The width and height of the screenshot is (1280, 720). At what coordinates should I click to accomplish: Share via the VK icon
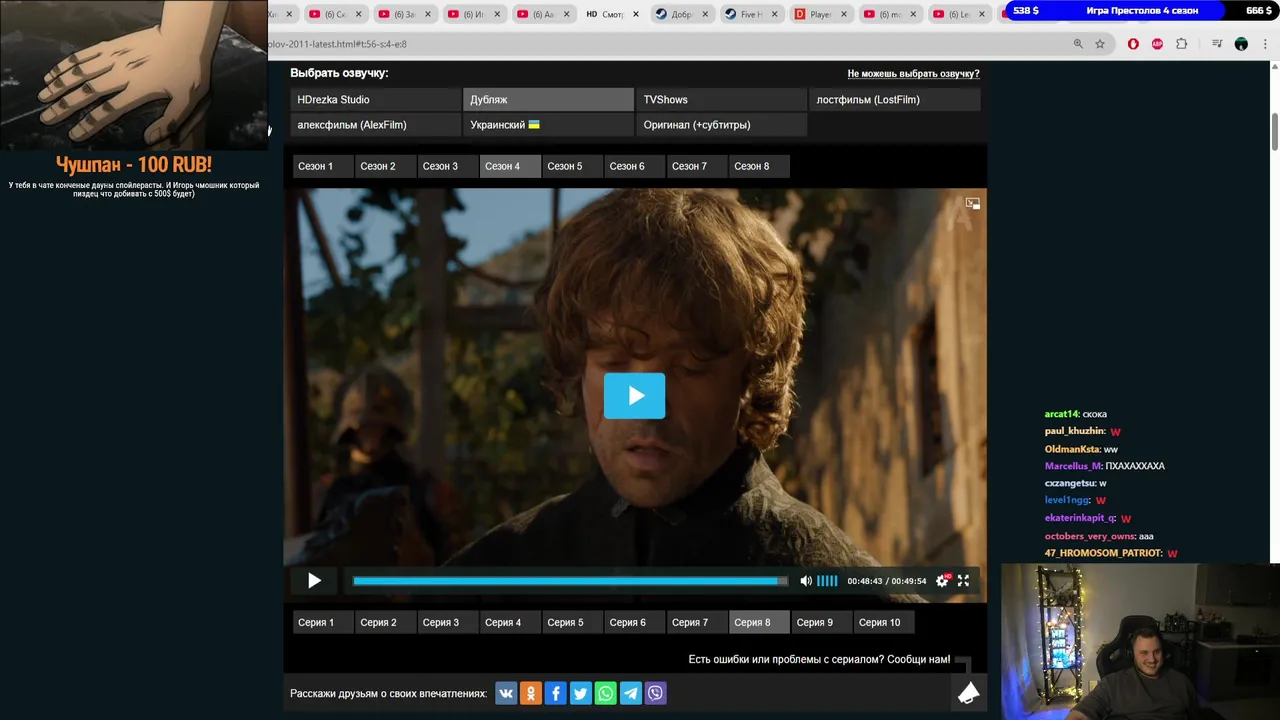click(506, 693)
